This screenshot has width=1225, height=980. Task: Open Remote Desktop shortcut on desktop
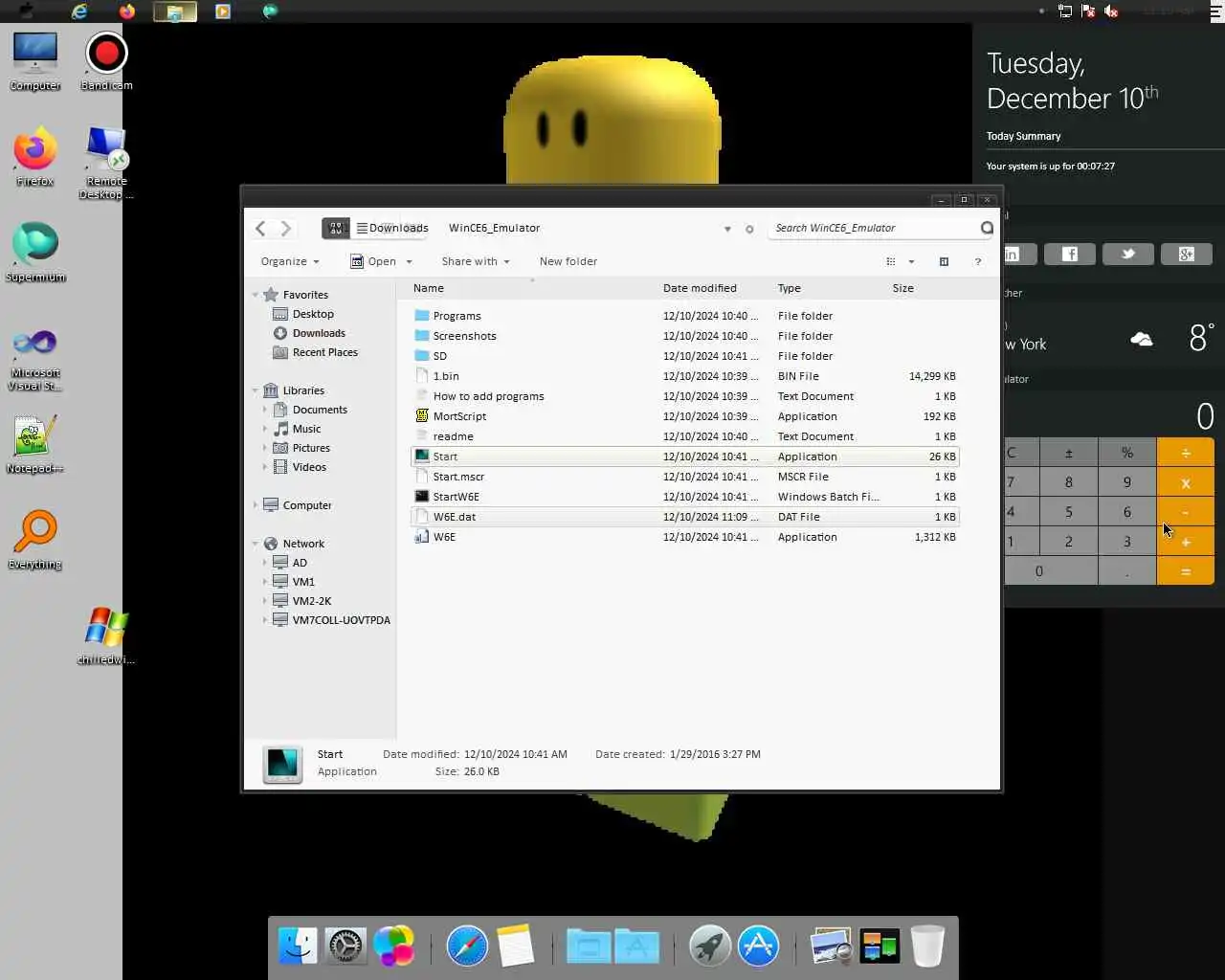106,163
